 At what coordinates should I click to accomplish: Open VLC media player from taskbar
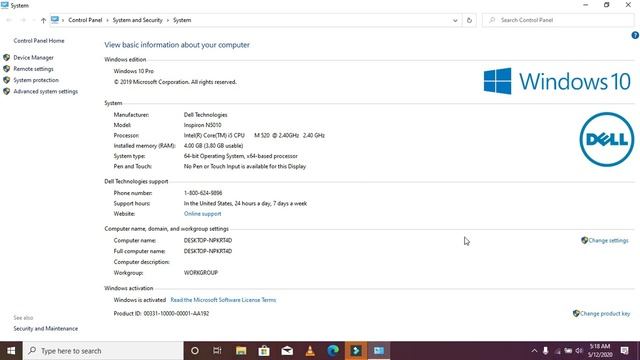[310, 351]
